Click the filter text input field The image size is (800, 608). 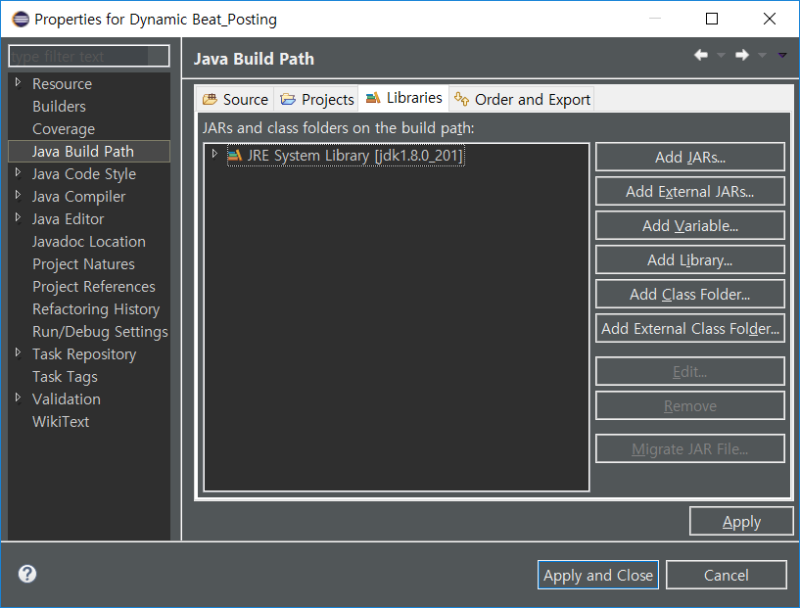pyautogui.click(x=89, y=56)
